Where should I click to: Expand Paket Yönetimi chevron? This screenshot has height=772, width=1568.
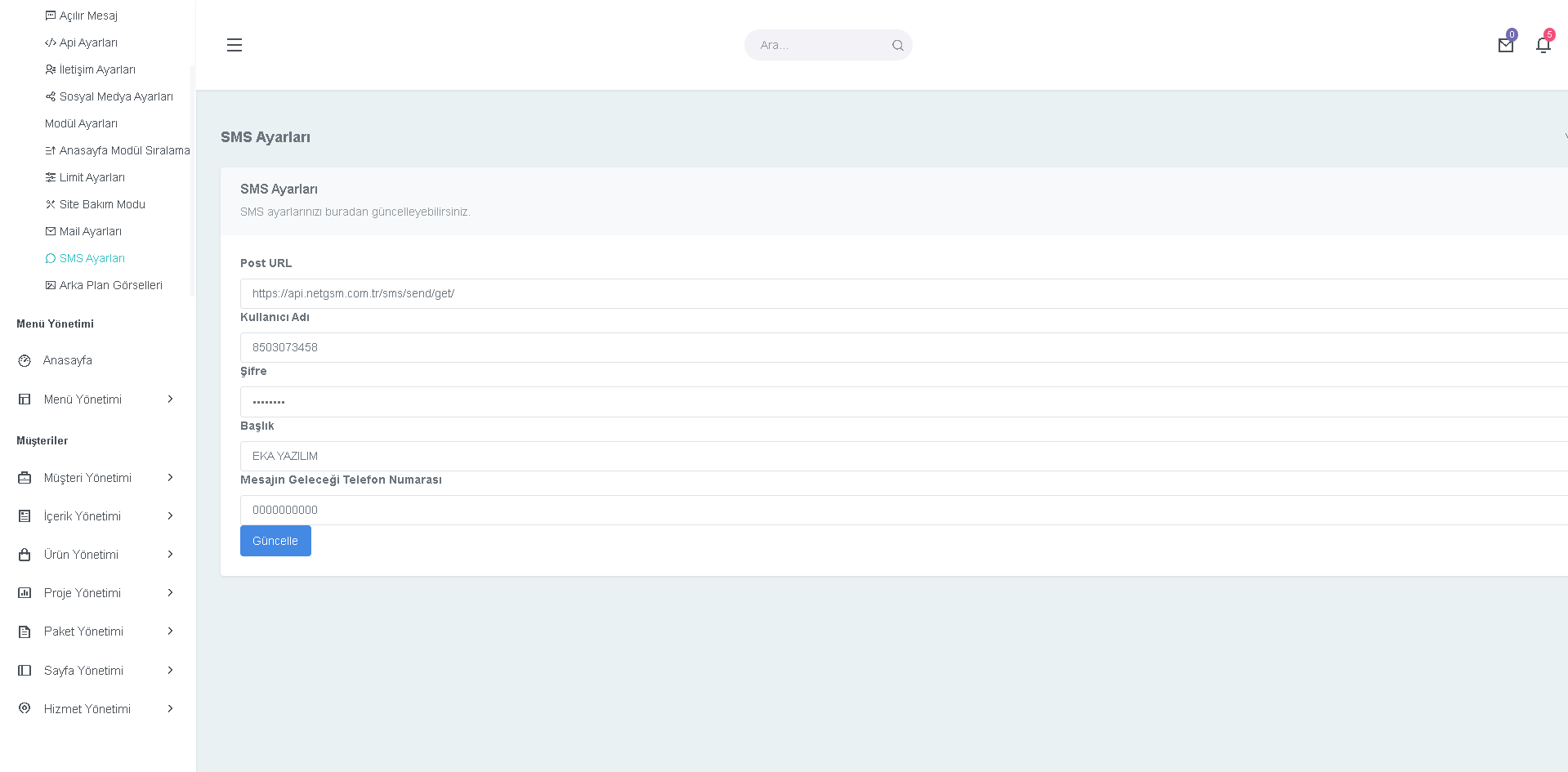tap(170, 631)
